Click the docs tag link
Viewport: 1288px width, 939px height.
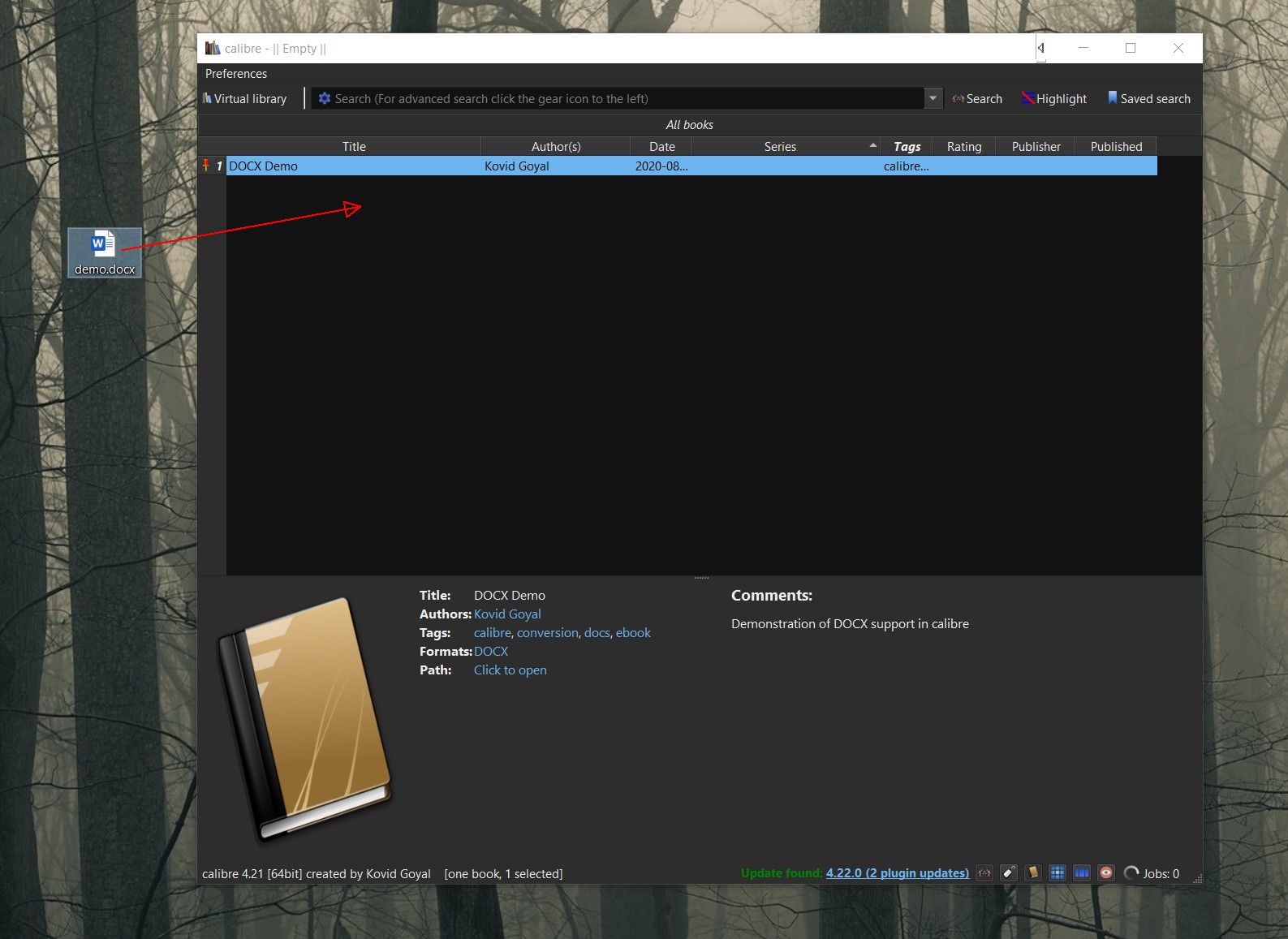coord(597,633)
